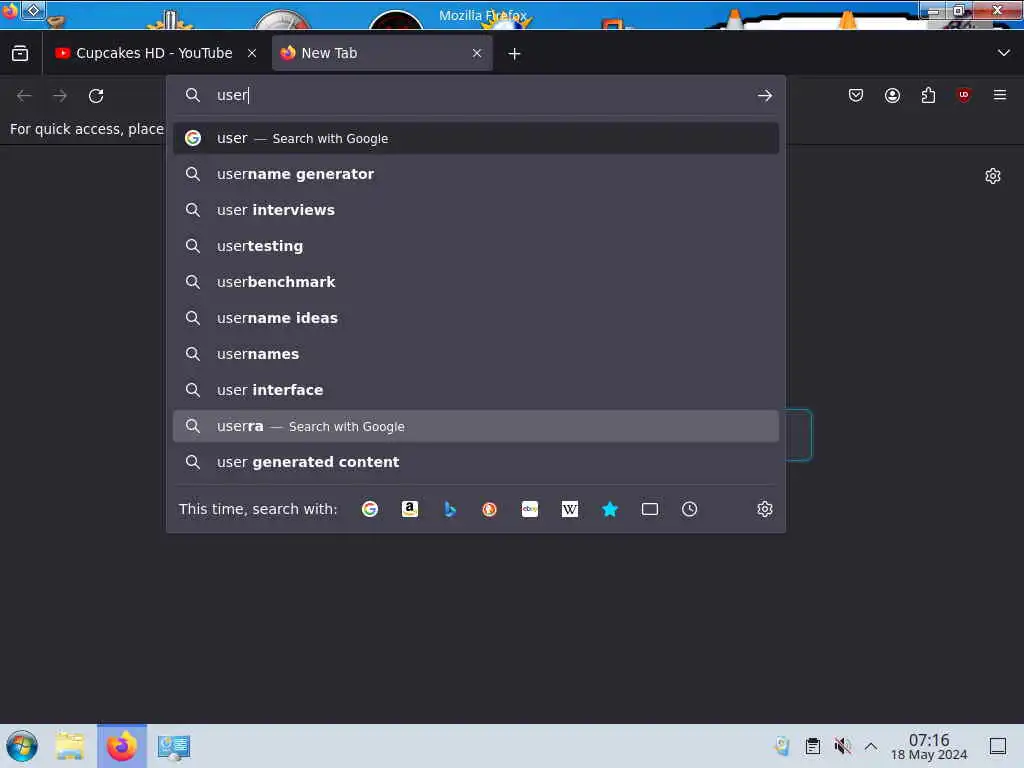The width and height of the screenshot is (1024, 768).
Task: Click the address bar containing 'user'
Action: pyautogui.click(x=477, y=95)
